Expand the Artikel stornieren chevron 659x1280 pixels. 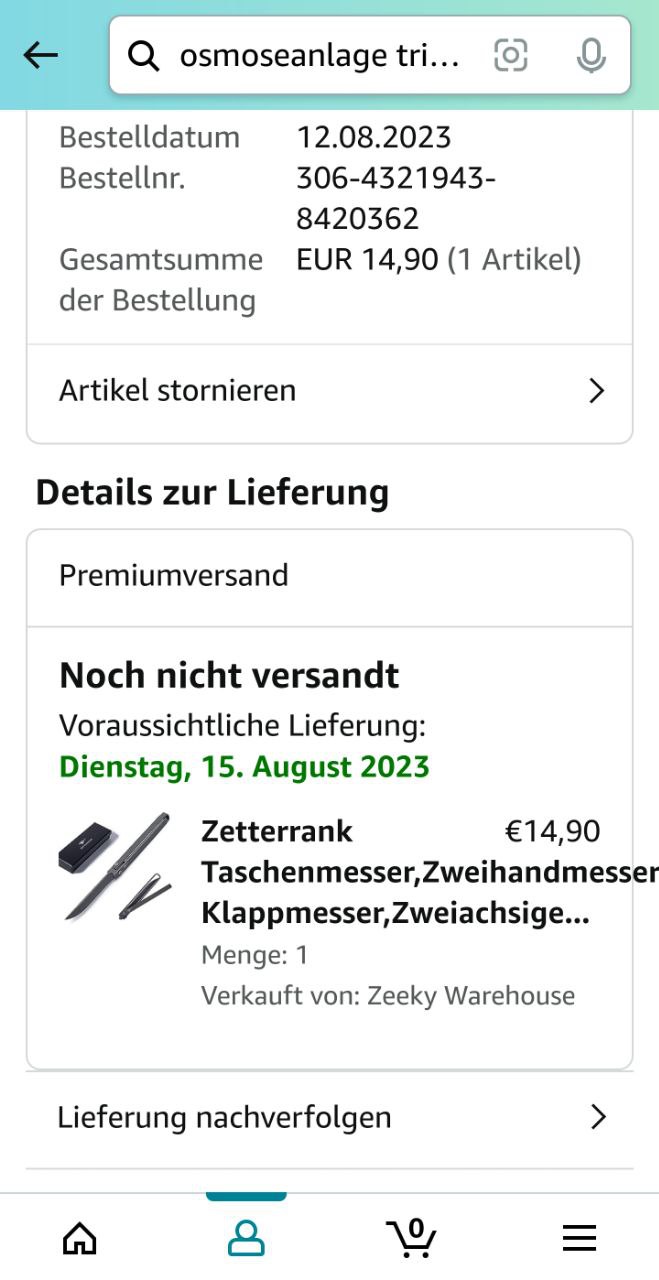tap(597, 390)
